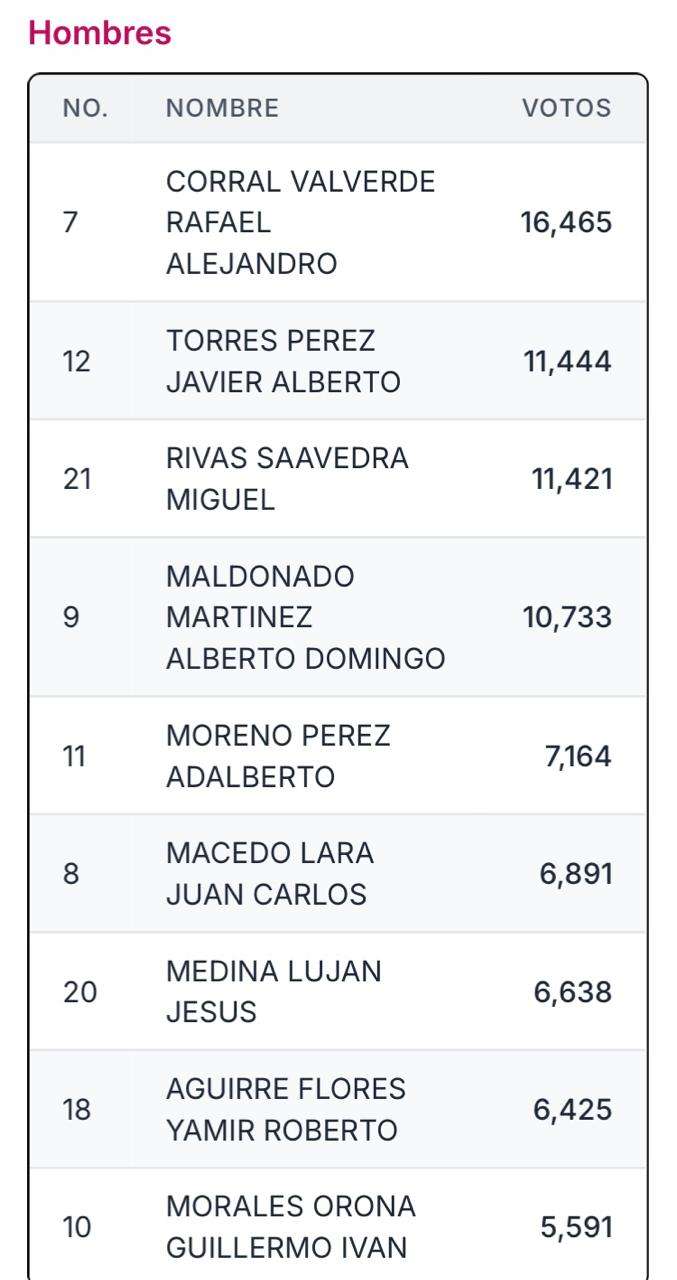Click candidate number 11
Viewport: 677px width, 1280px height.
pos(74,756)
